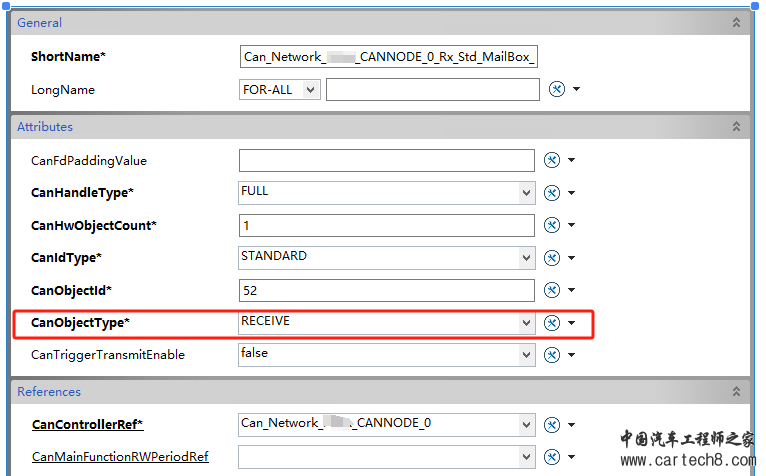Collapse the References section

[x=737, y=392]
